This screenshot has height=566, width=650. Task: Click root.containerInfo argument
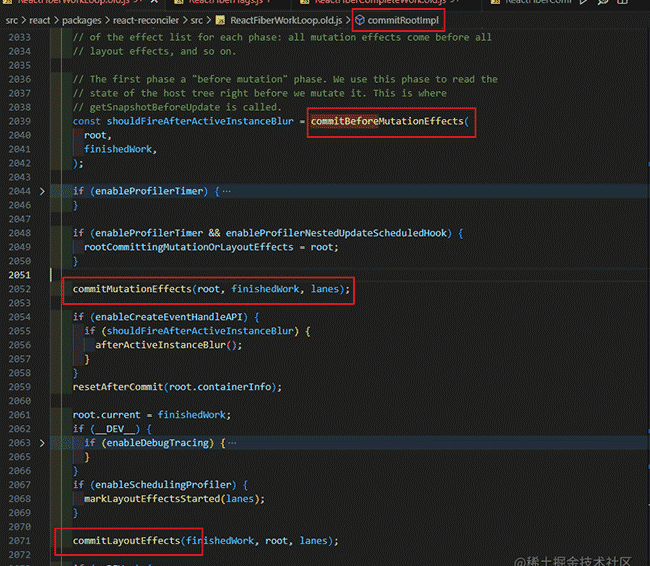point(220,387)
